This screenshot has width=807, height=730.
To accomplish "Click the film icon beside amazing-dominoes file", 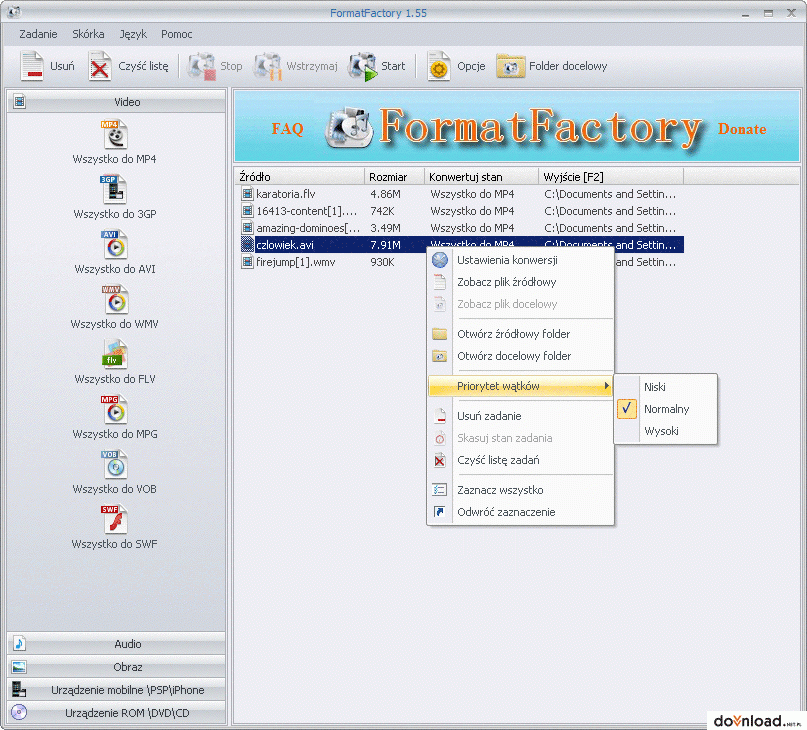I will tap(248, 228).
